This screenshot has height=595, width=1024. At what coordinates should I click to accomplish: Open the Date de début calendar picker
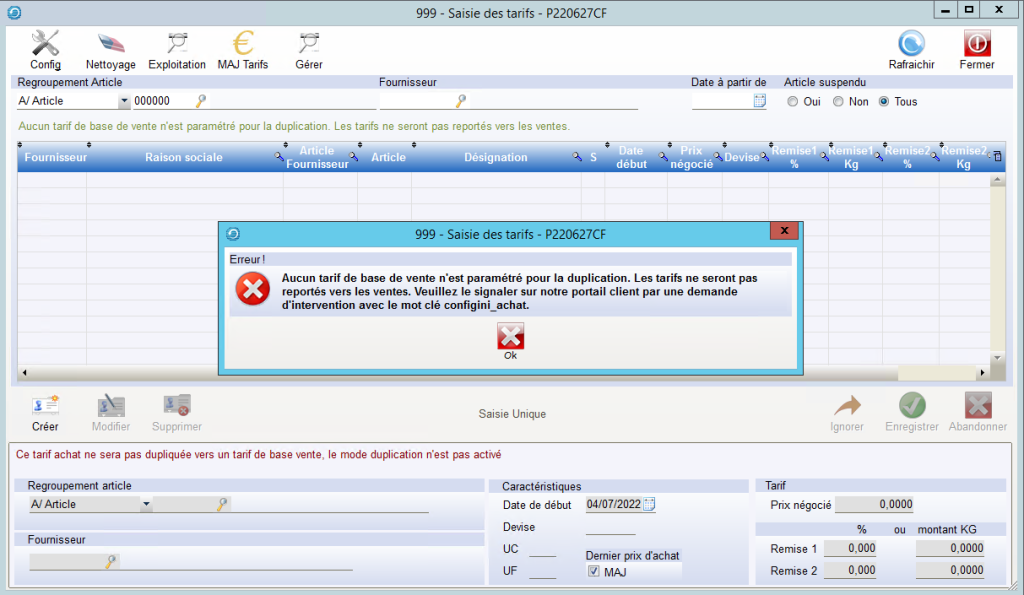649,505
